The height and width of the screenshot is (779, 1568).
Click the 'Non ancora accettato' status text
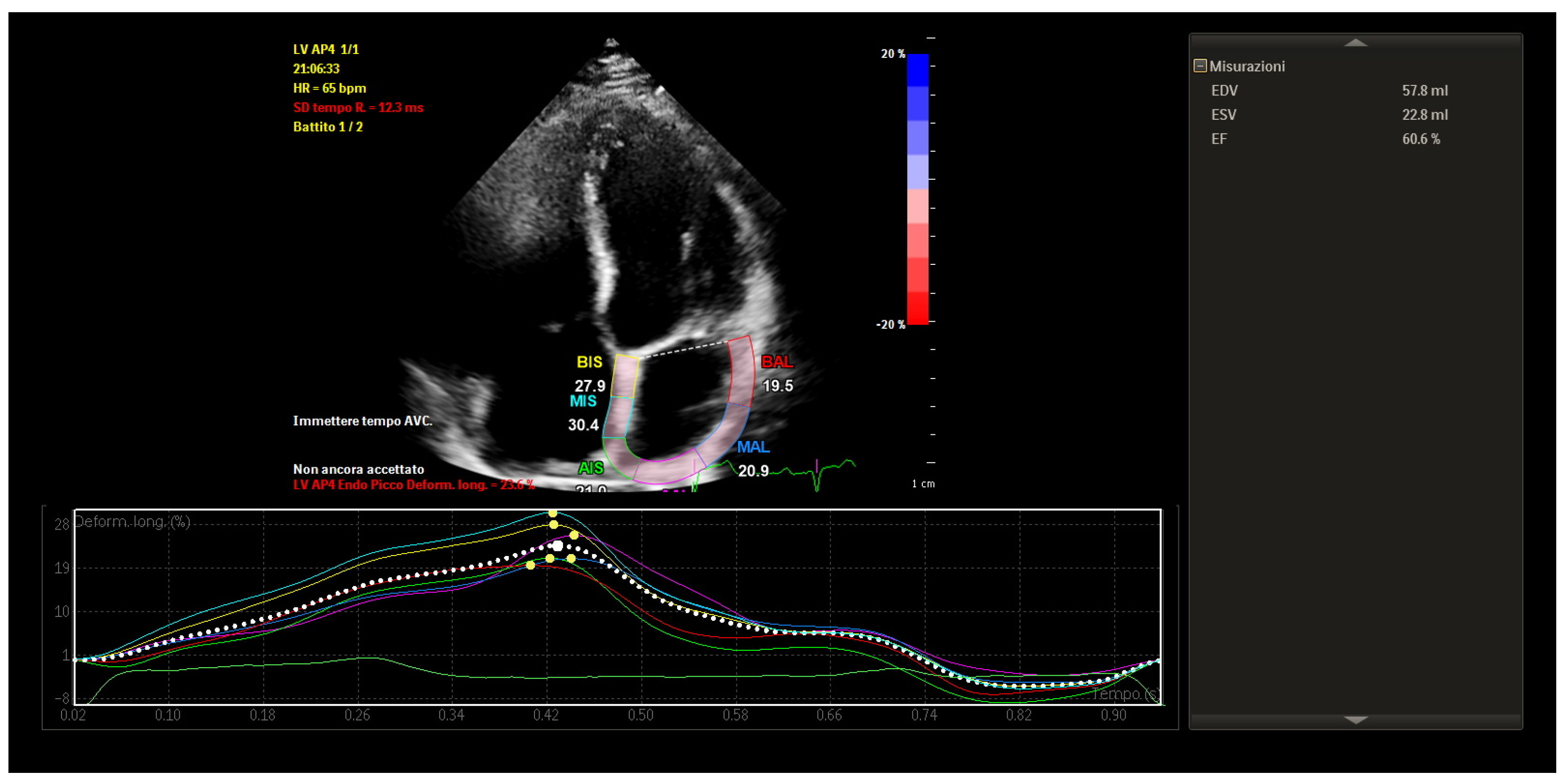[x=358, y=469]
